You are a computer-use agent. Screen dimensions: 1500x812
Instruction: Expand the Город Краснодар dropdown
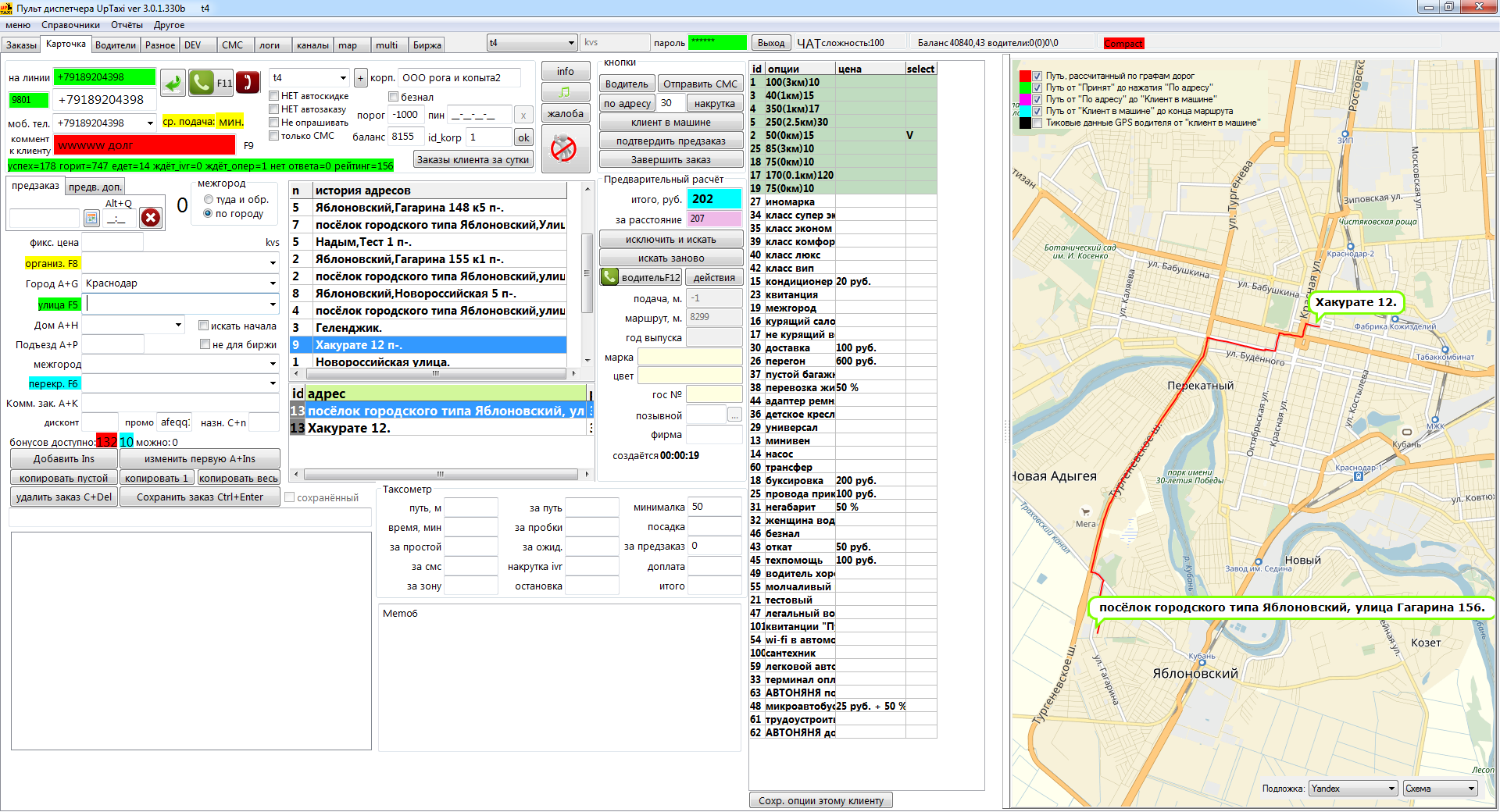coord(273,283)
